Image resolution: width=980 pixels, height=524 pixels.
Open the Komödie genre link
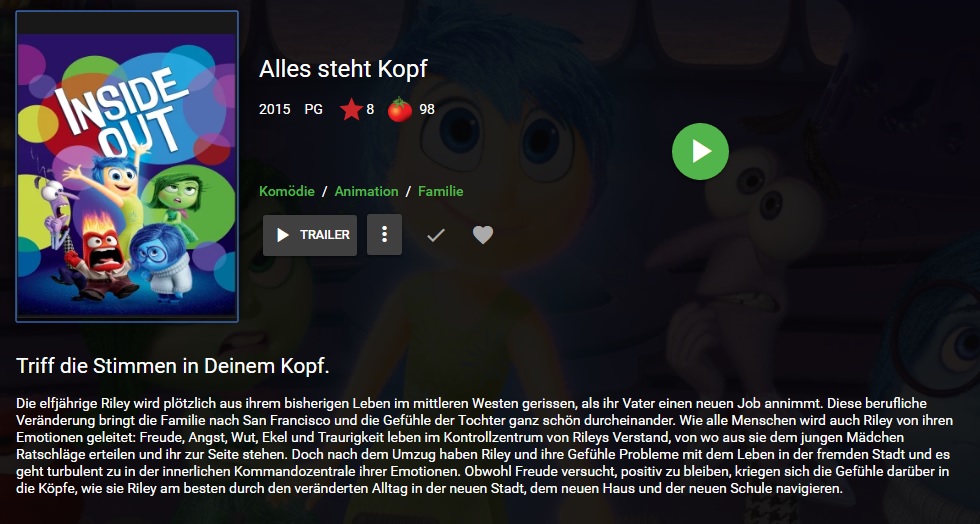click(287, 191)
